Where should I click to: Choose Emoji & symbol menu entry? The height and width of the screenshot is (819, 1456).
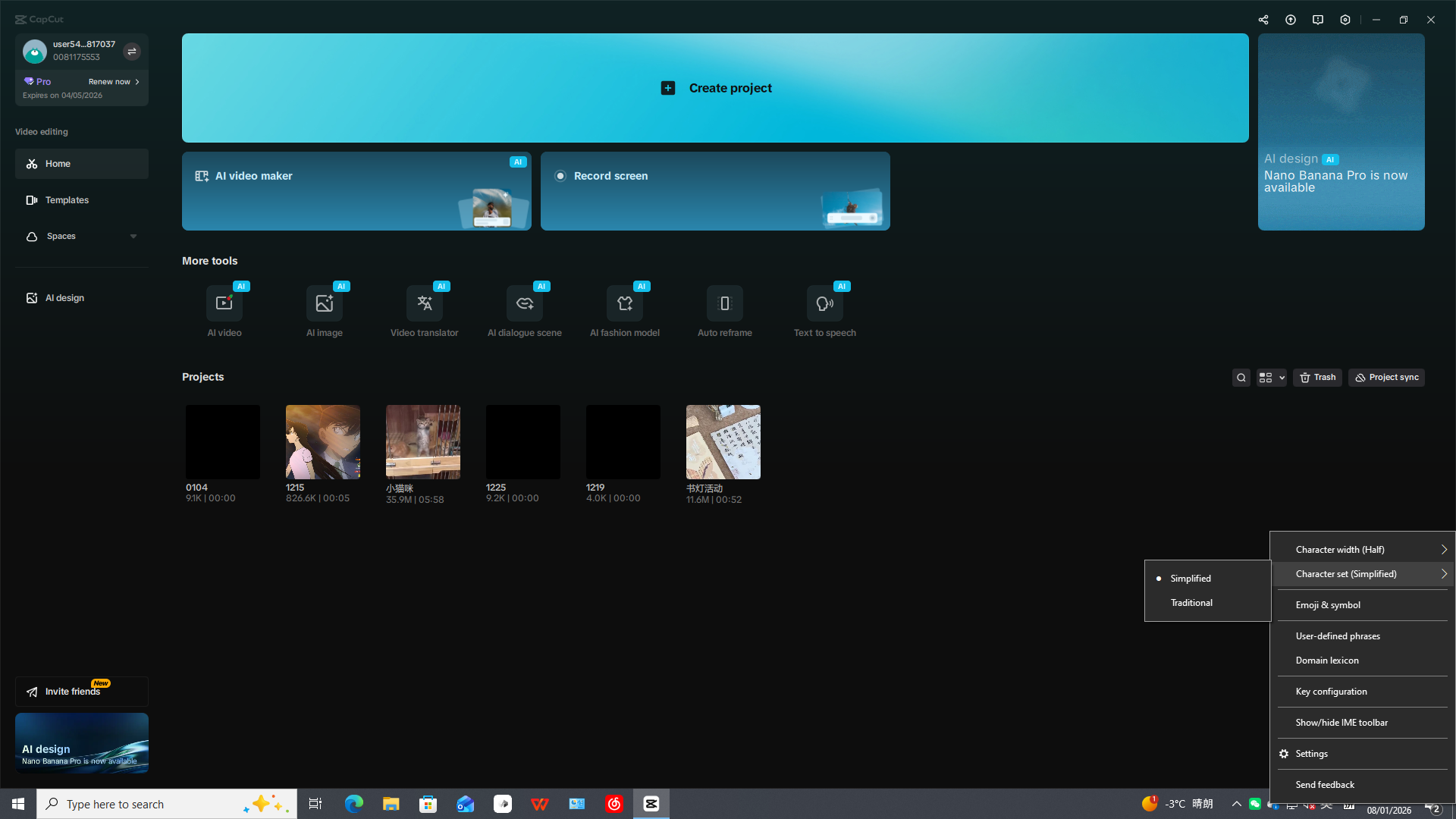(x=1328, y=605)
